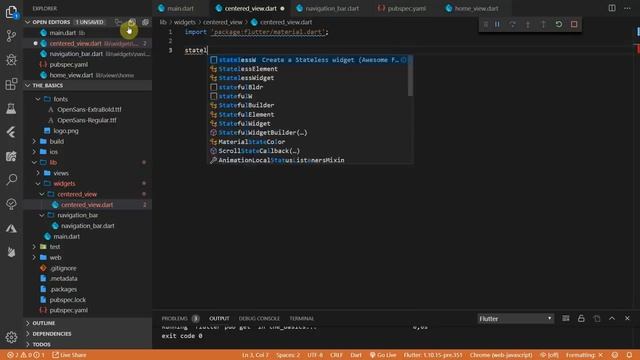Open navigation_bar.dart in explorer tree
Screen dimensions: 640x360
click(x=87, y=226)
